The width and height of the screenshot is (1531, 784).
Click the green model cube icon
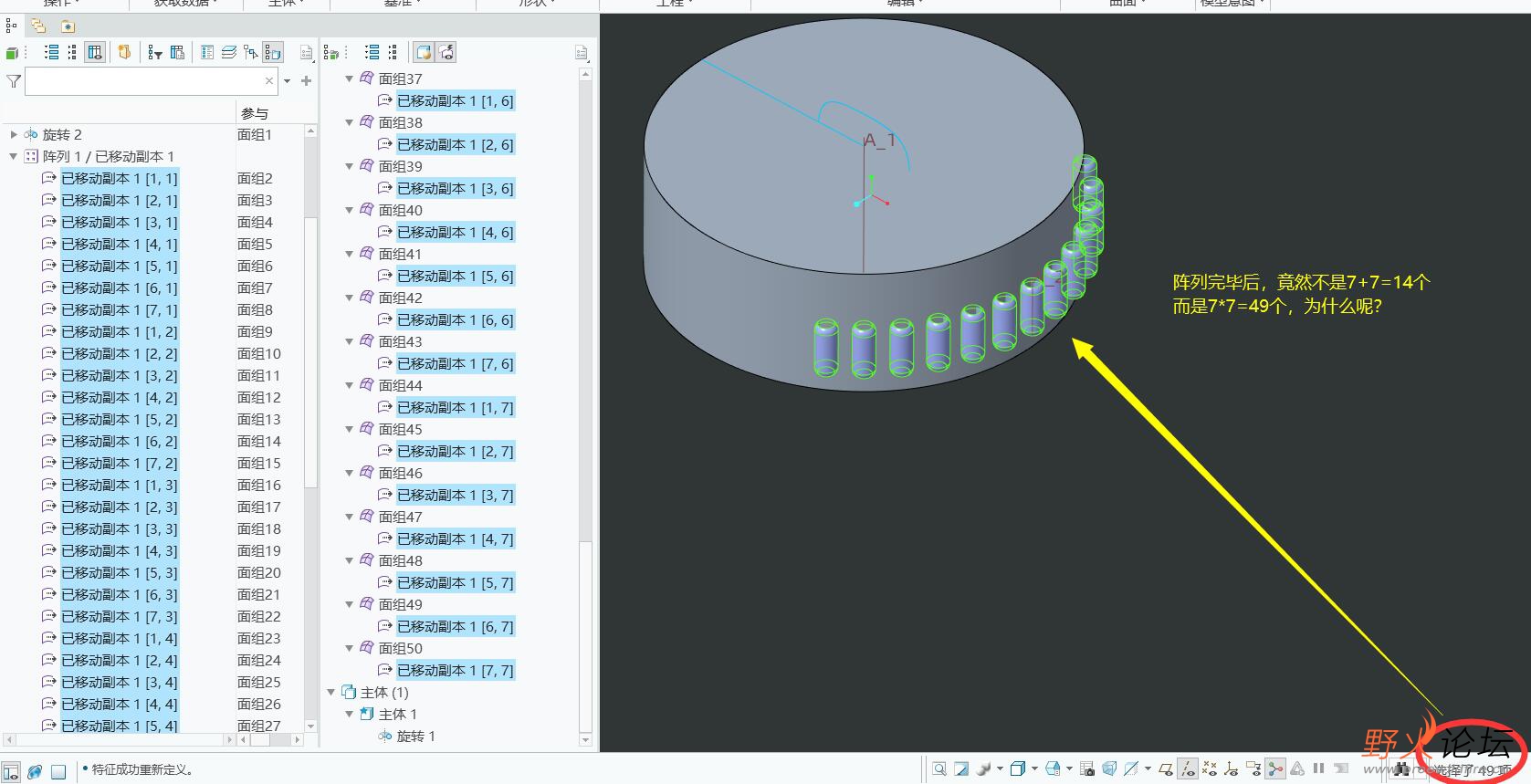pos(13,53)
